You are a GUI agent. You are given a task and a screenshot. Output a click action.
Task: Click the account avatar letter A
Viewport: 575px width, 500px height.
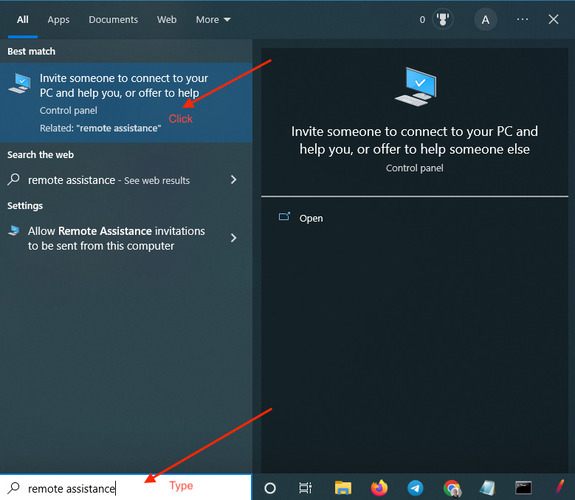tap(486, 19)
